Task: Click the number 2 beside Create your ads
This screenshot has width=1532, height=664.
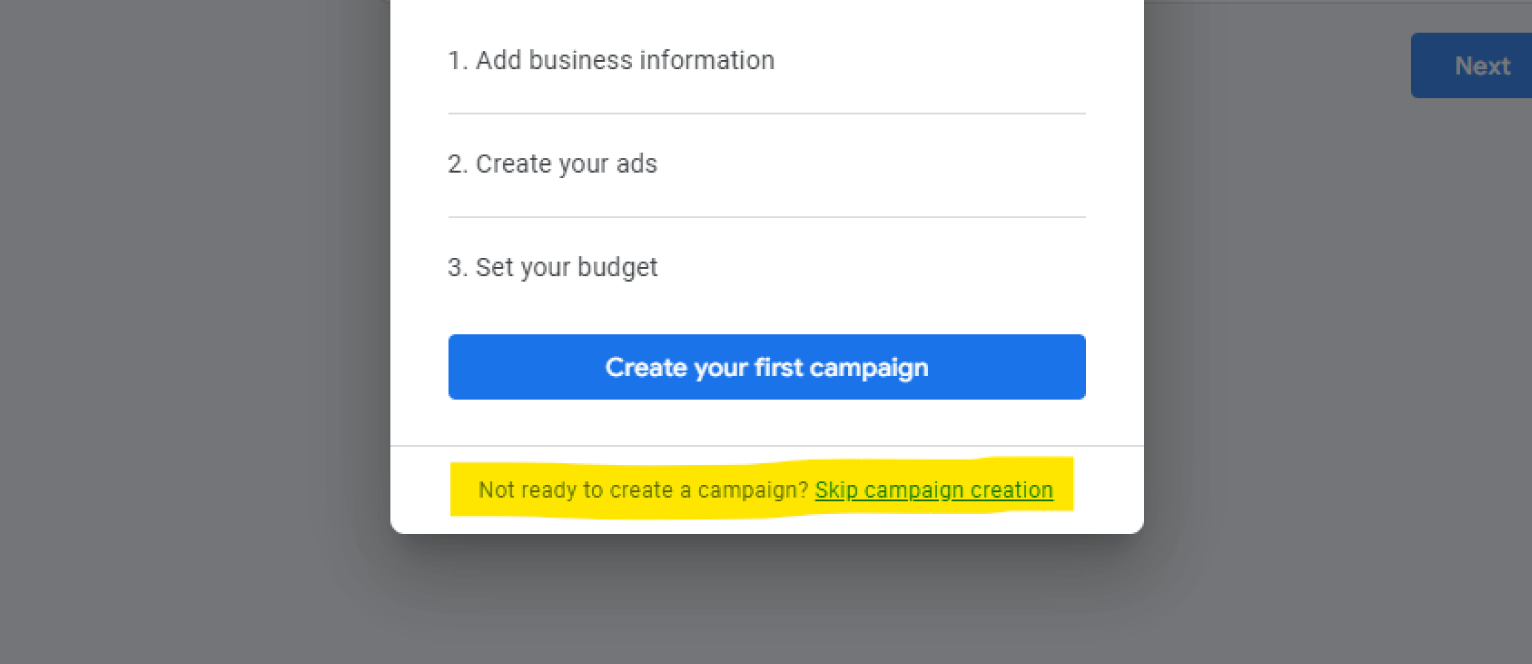Action: pyautogui.click(x=455, y=164)
